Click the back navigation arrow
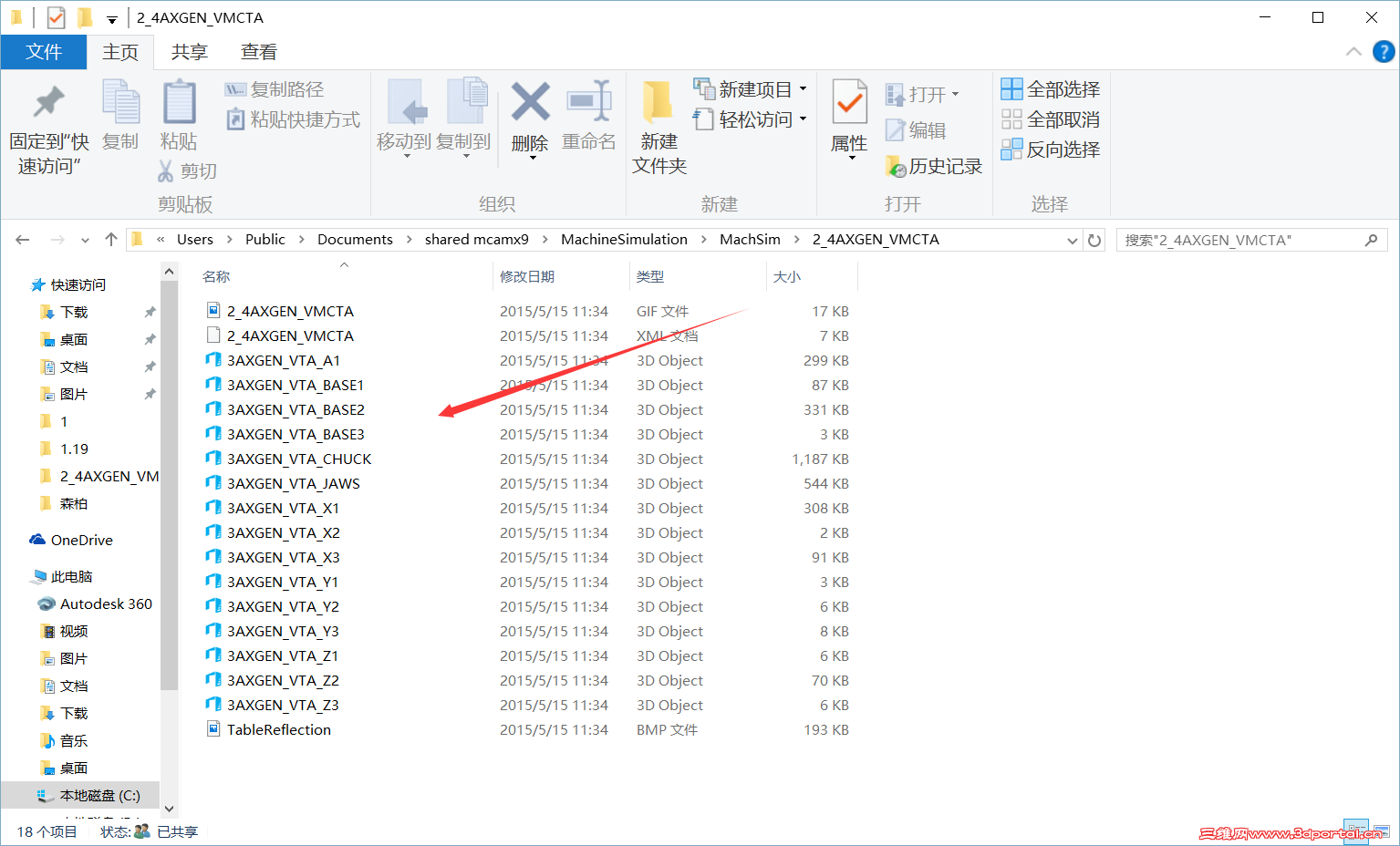This screenshot has height=846, width=1400. (x=22, y=239)
